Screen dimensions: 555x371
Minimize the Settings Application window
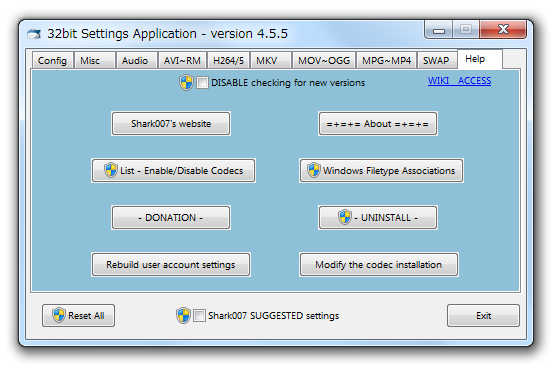[439, 30]
